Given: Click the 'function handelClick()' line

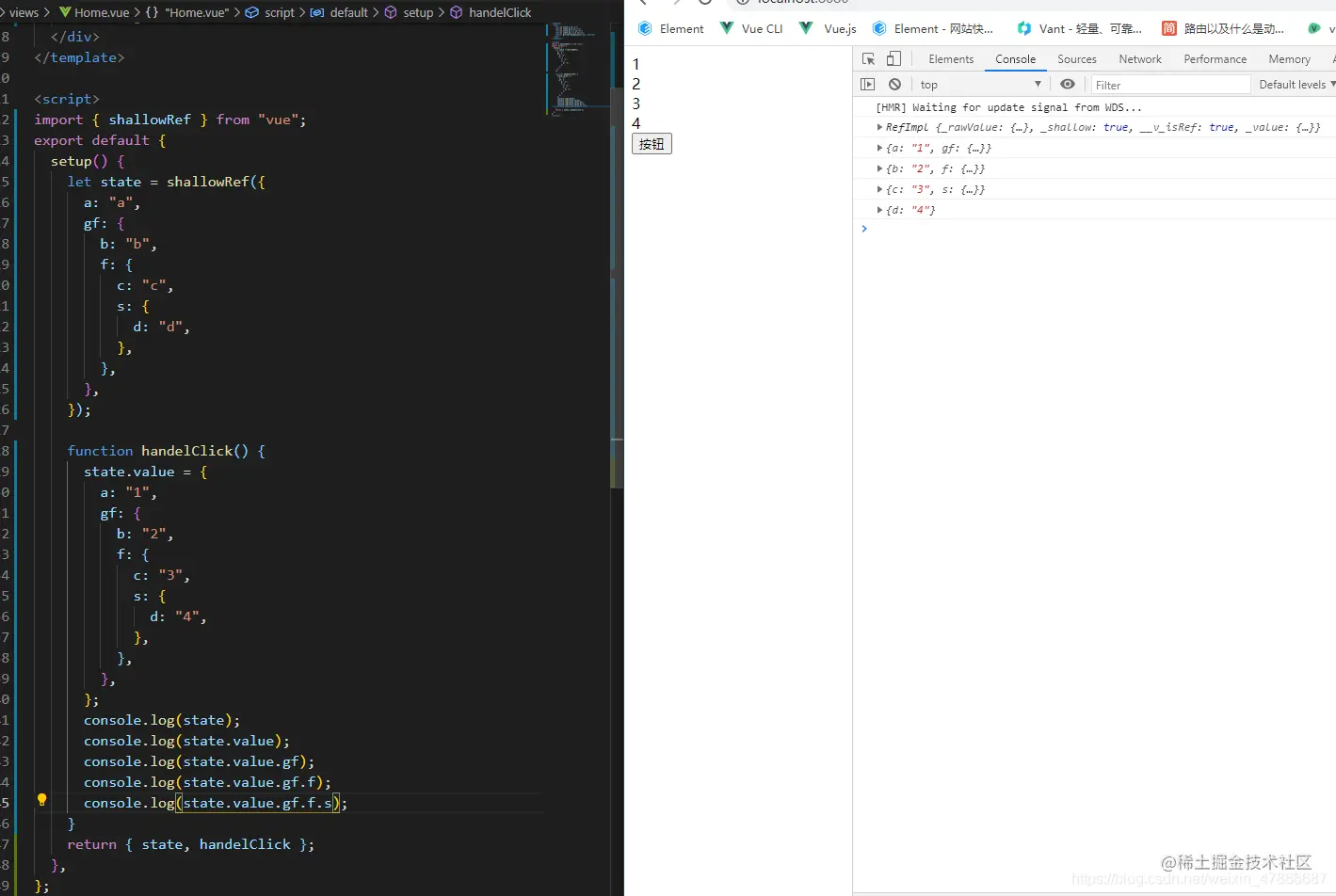Looking at the screenshot, I should [x=166, y=451].
